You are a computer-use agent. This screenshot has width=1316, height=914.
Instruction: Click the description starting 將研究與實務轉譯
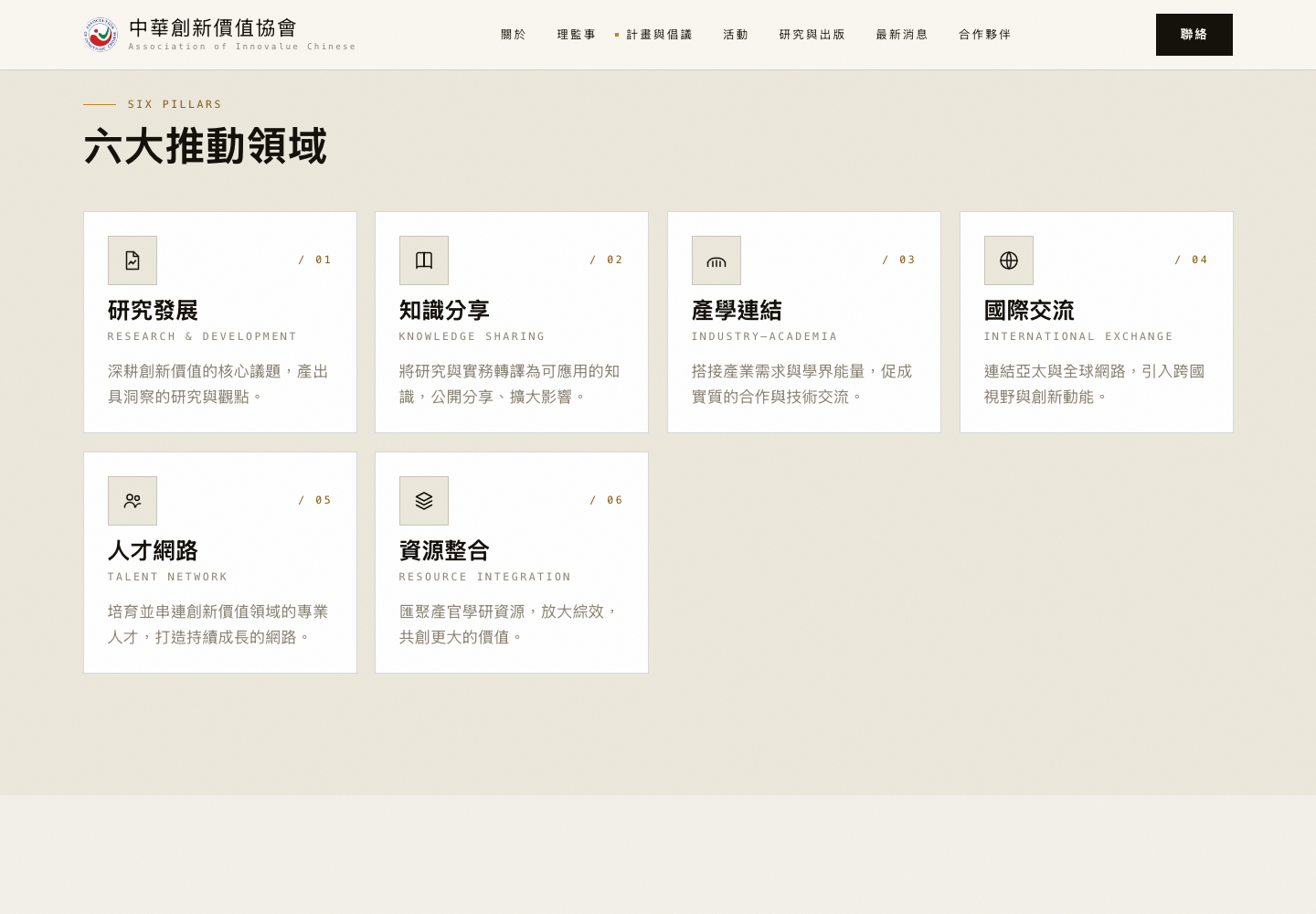coord(510,384)
